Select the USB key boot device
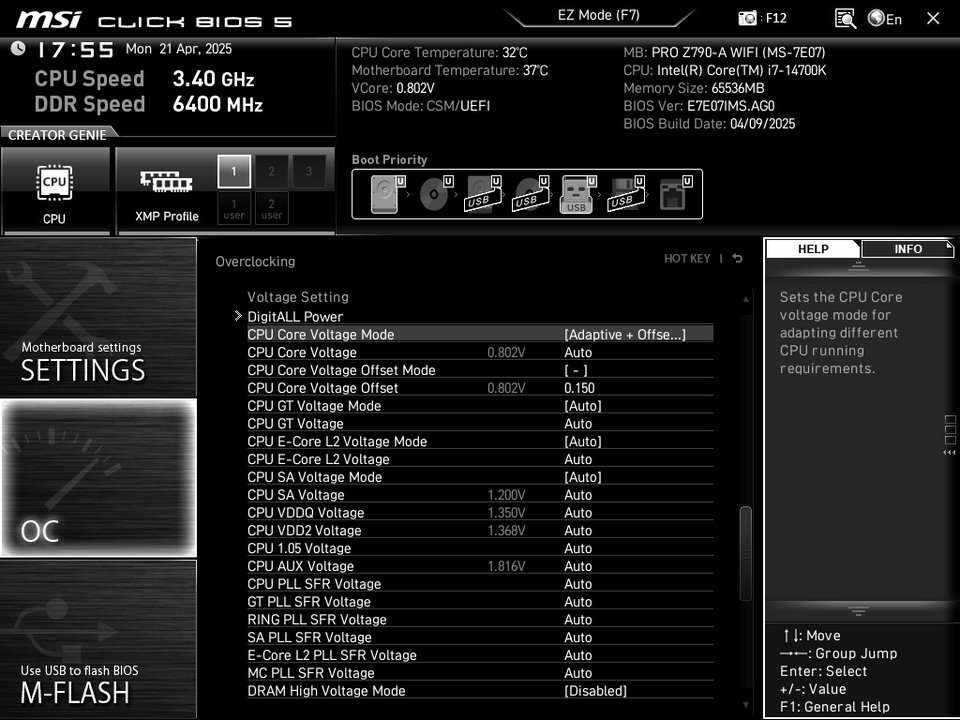Image resolution: width=960 pixels, height=720 pixels. (578, 194)
